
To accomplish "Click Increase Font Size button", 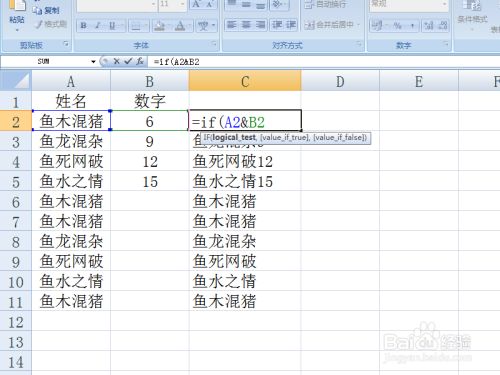I will (x=196, y=4).
